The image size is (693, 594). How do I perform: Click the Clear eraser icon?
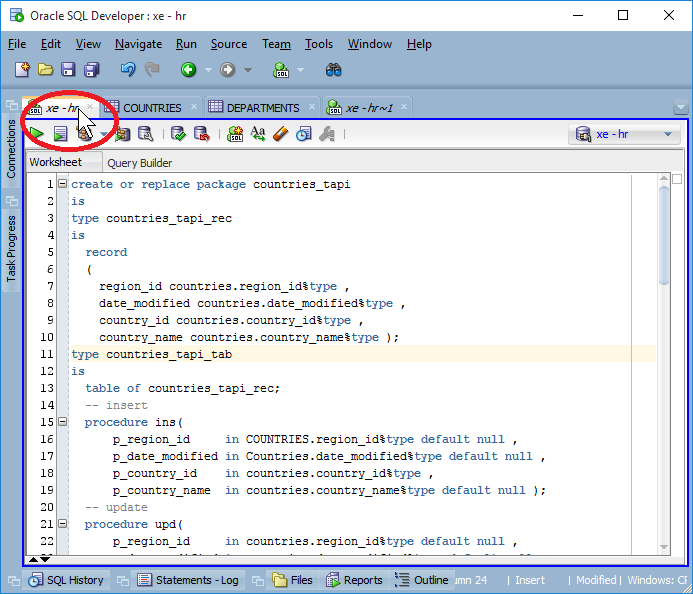[x=281, y=134]
